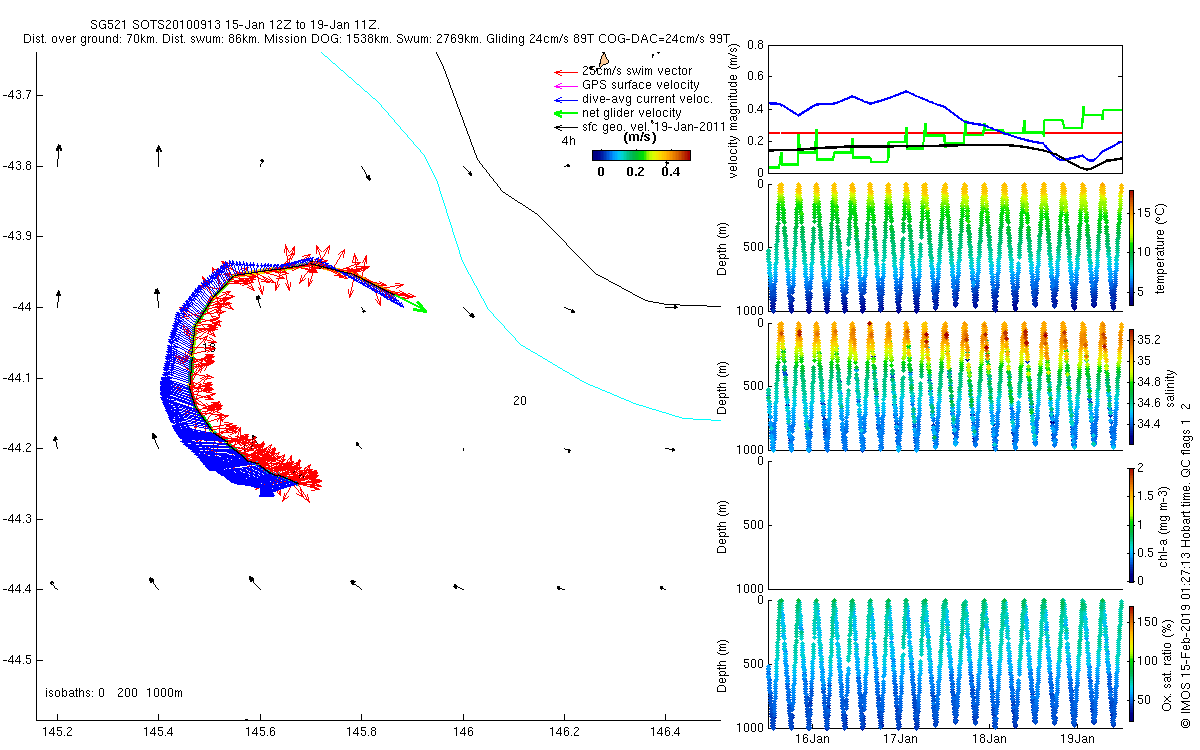Click the 'temperature (°C)' color bar label

point(1160,250)
